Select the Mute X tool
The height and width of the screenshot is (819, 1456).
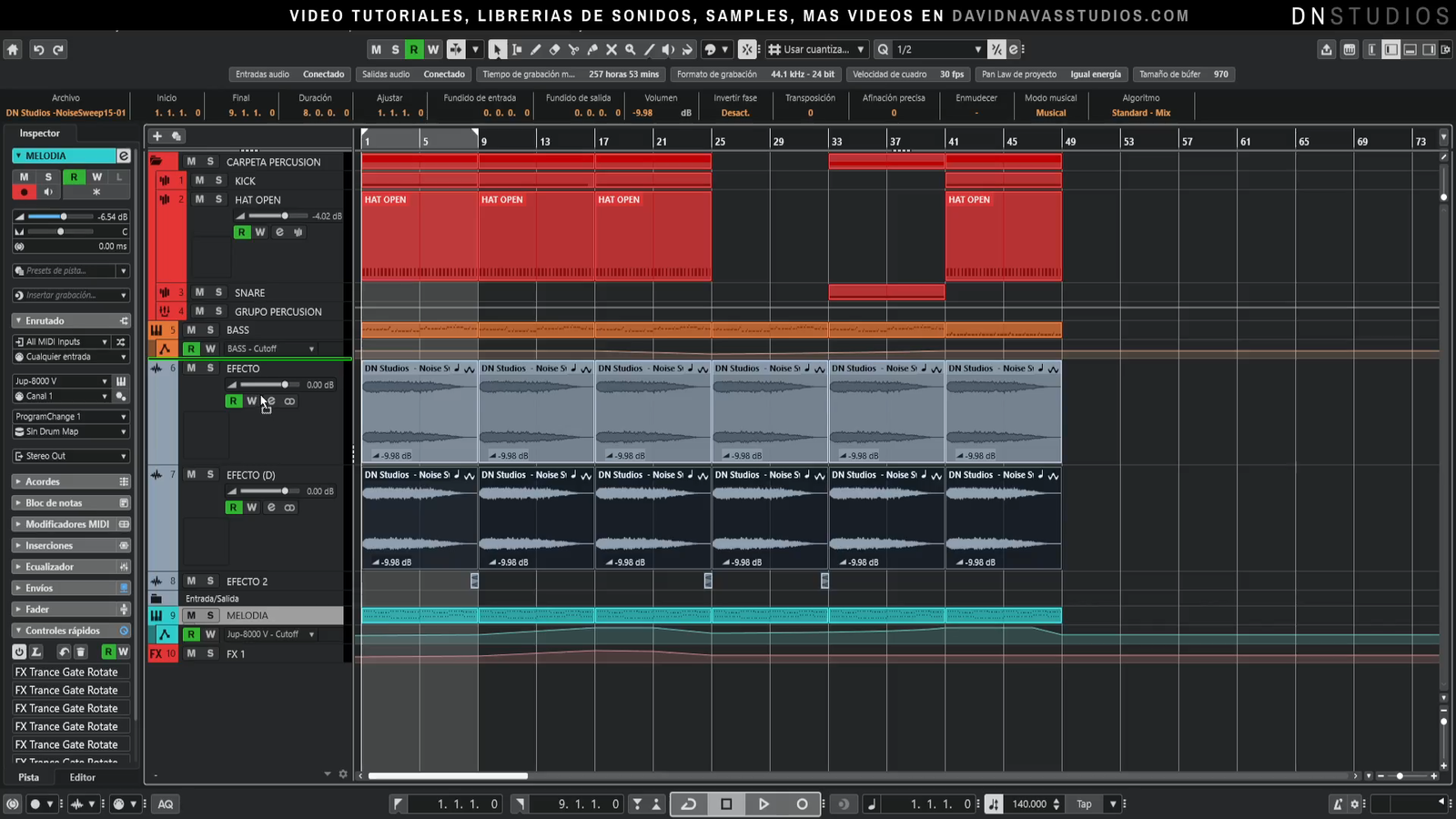(612, 50)
